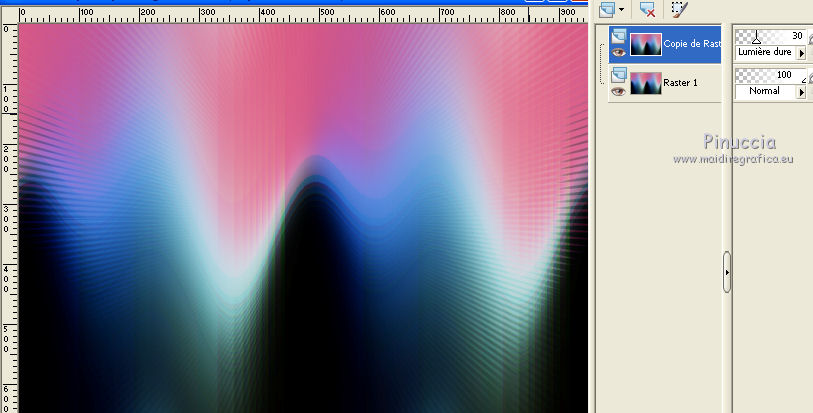Select the Copie de Raster layer name

[692, 44]
